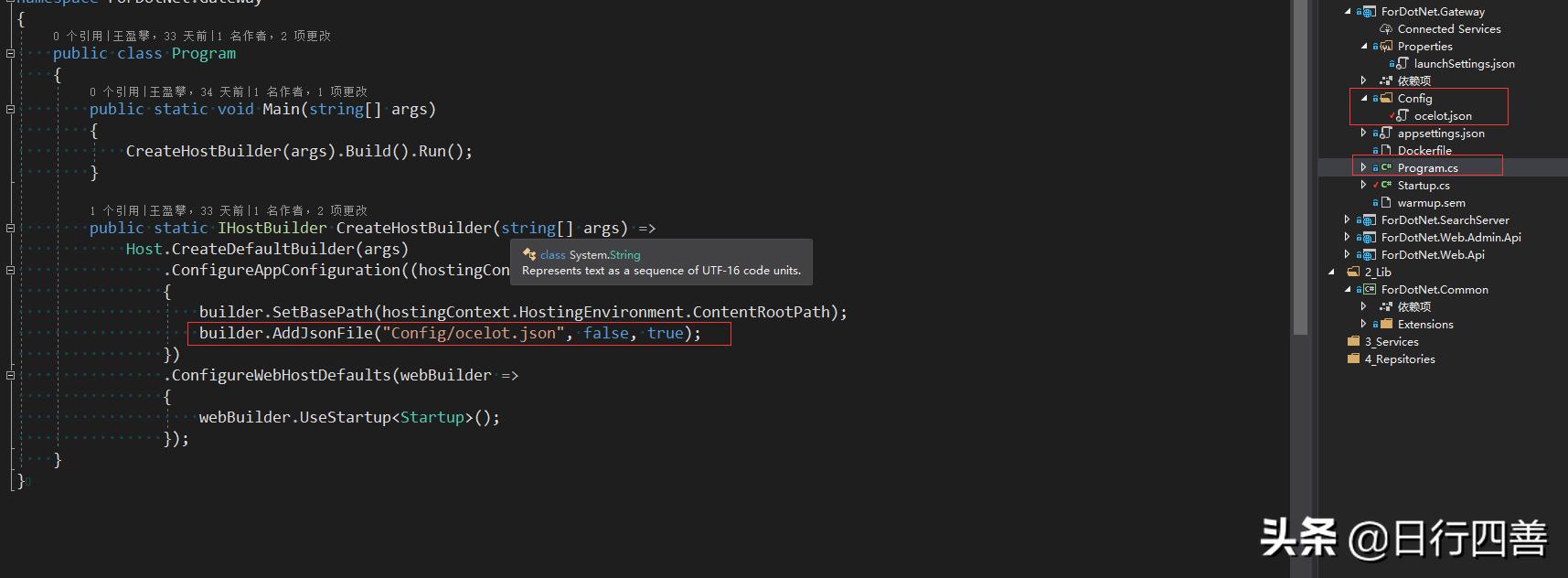
Task: Click the CreateDefaultBuilder(args) call
Action: (x=290, y=250)
